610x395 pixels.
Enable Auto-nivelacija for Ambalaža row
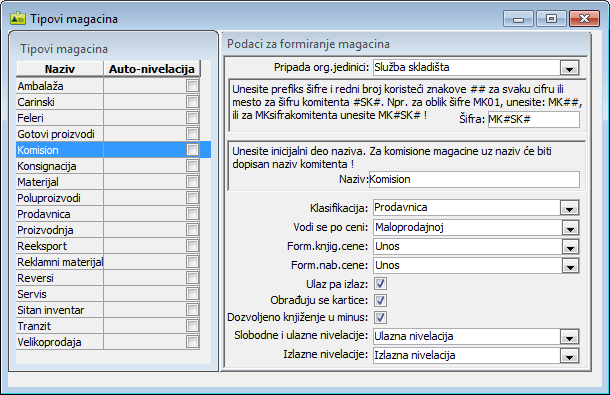192,86
